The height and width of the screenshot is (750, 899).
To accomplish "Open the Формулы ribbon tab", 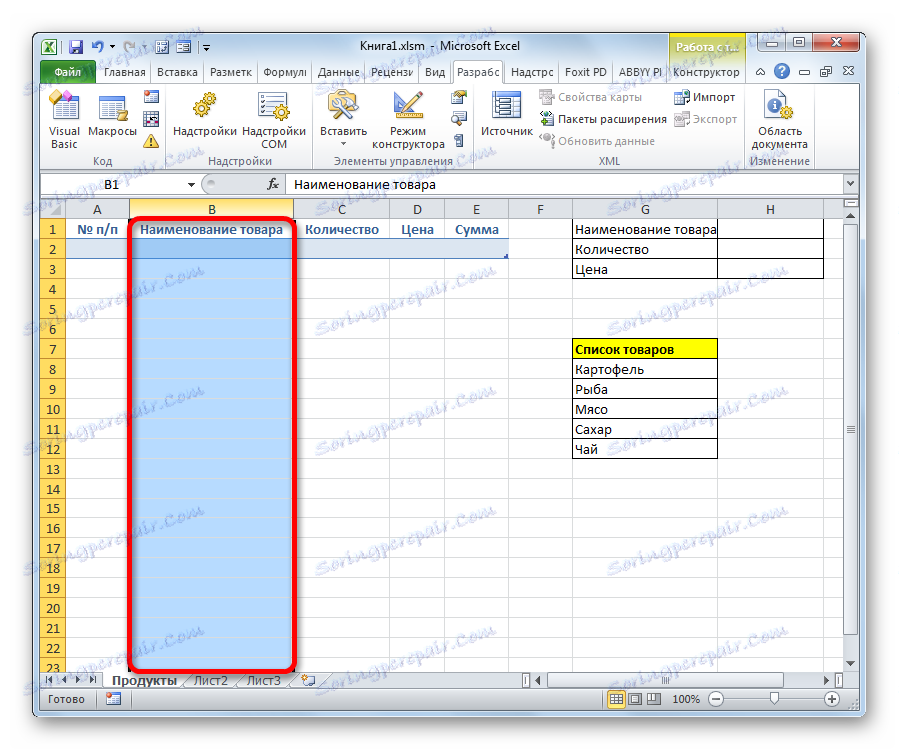I will pyautogui.click(x=284, y=72).
